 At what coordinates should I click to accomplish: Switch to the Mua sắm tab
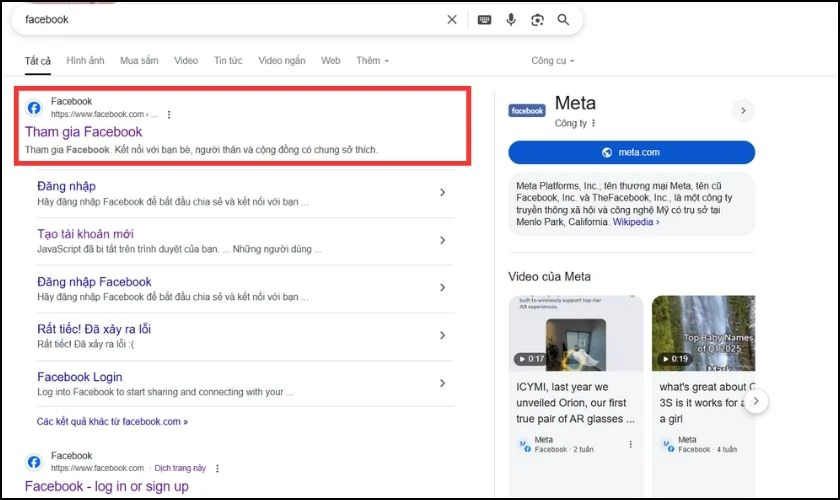139,61
